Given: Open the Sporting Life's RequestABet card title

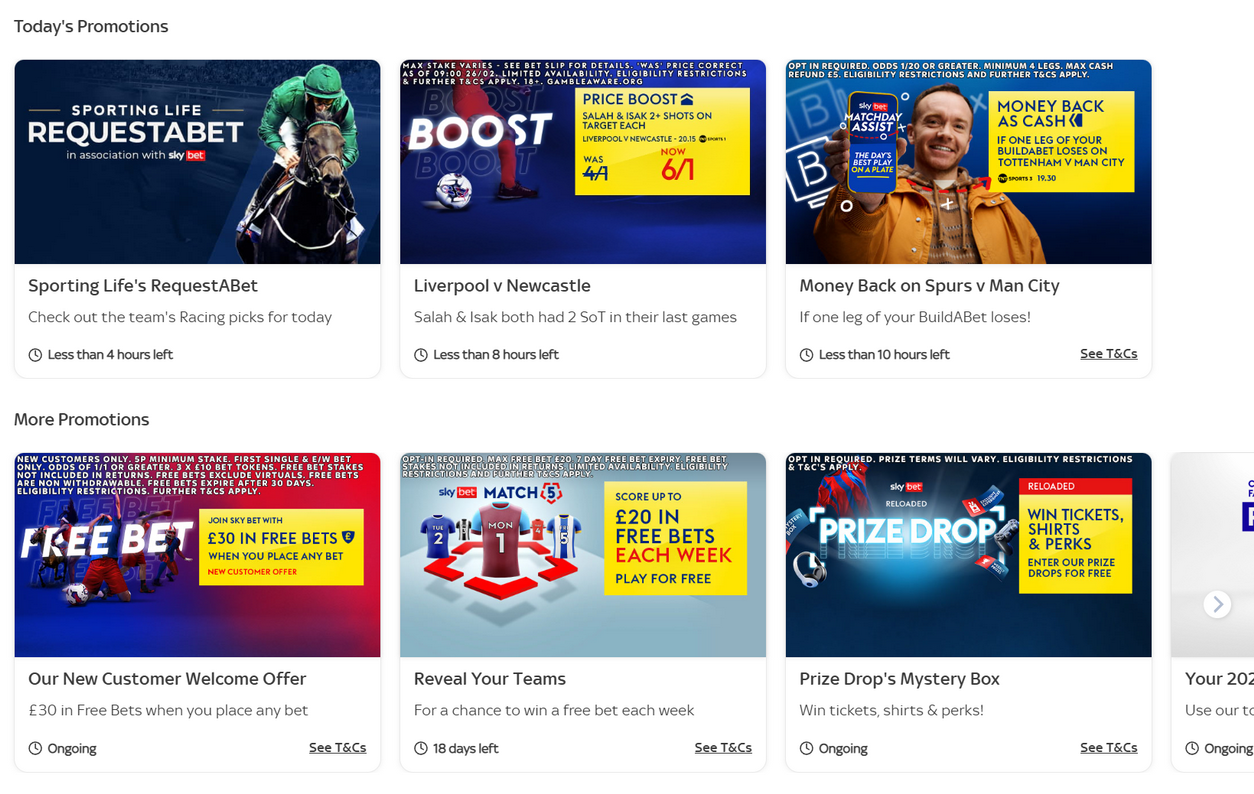Looking at the screenshot, I should coord(143,286).
